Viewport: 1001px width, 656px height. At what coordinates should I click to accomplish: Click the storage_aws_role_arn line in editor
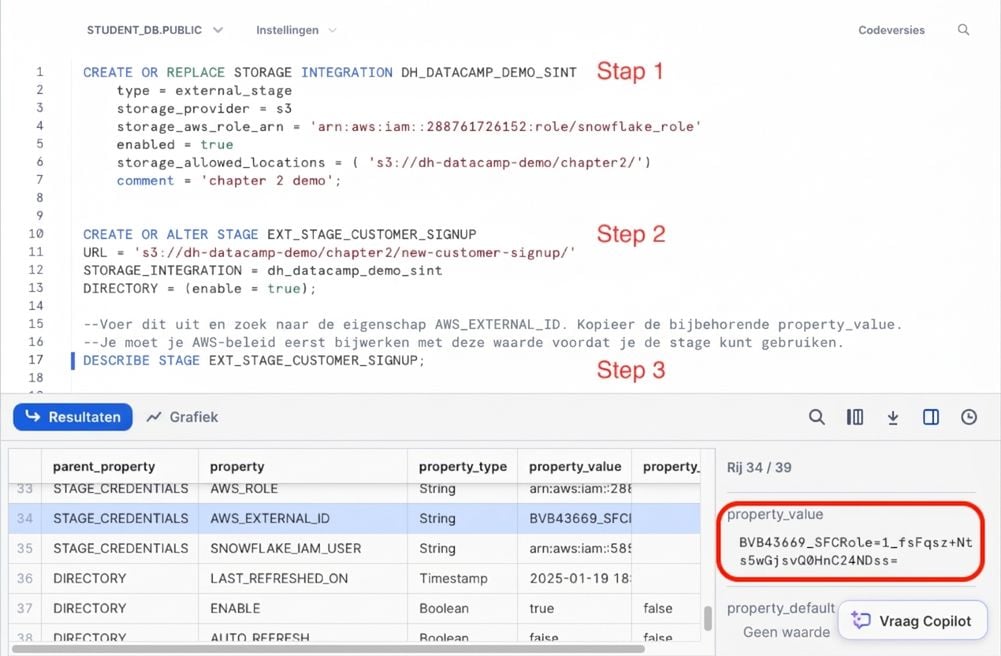point(409,126)
